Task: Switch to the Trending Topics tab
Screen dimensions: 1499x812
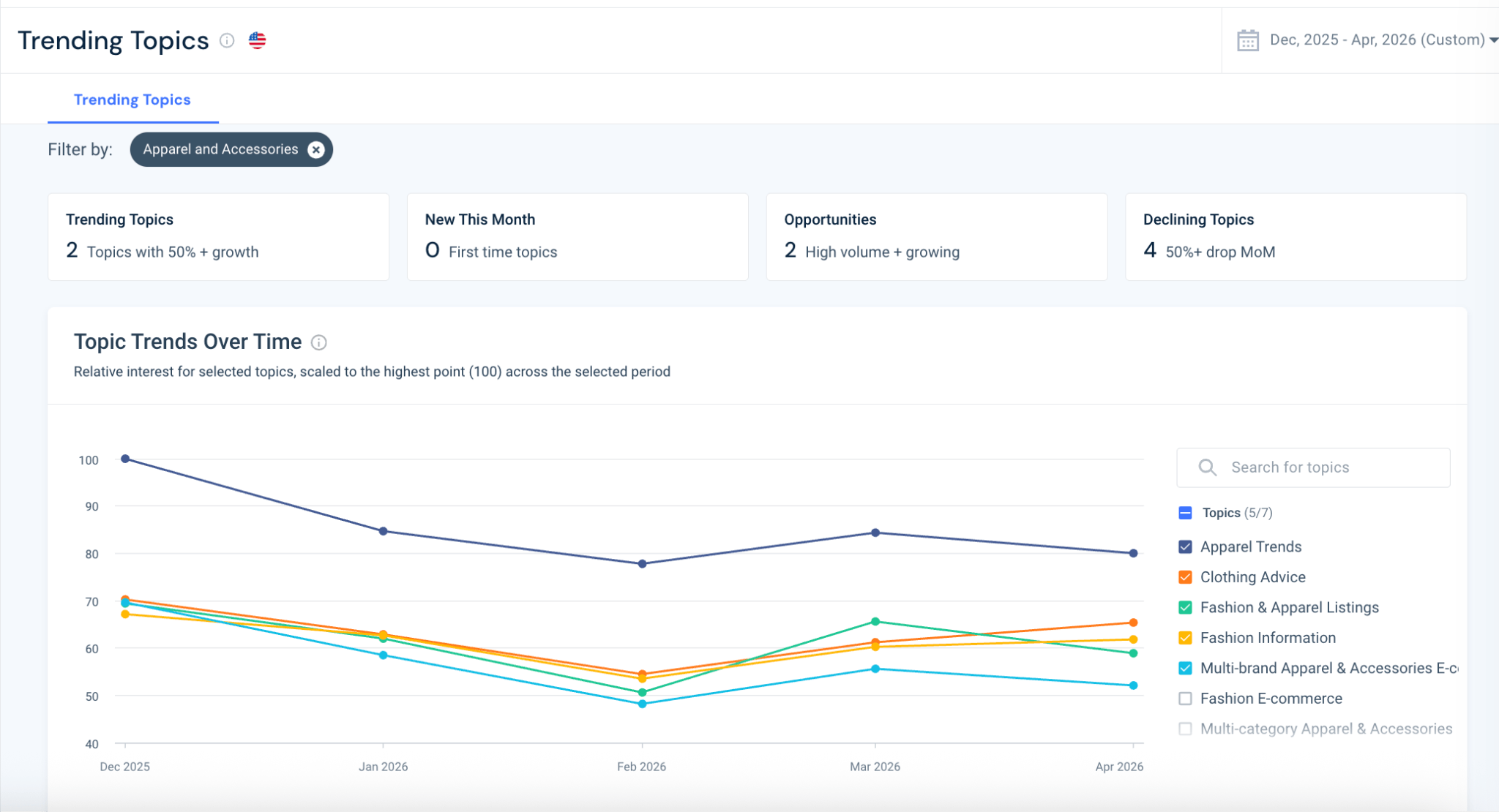Action: pyautogui.click(x=132, y=99)
